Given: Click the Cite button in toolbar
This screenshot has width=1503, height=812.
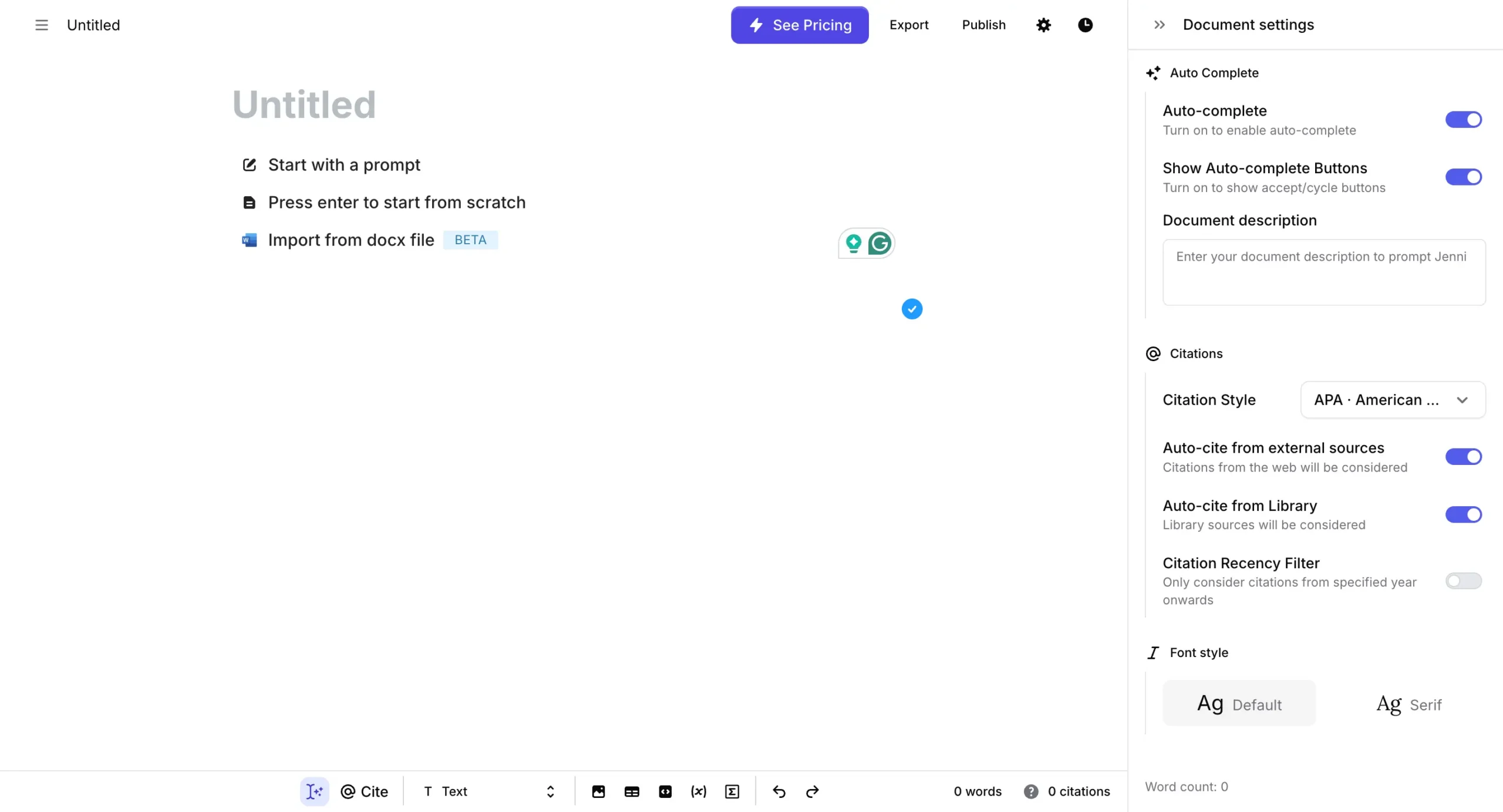Looking at the screenshot, I should click(x=364, y=791).
